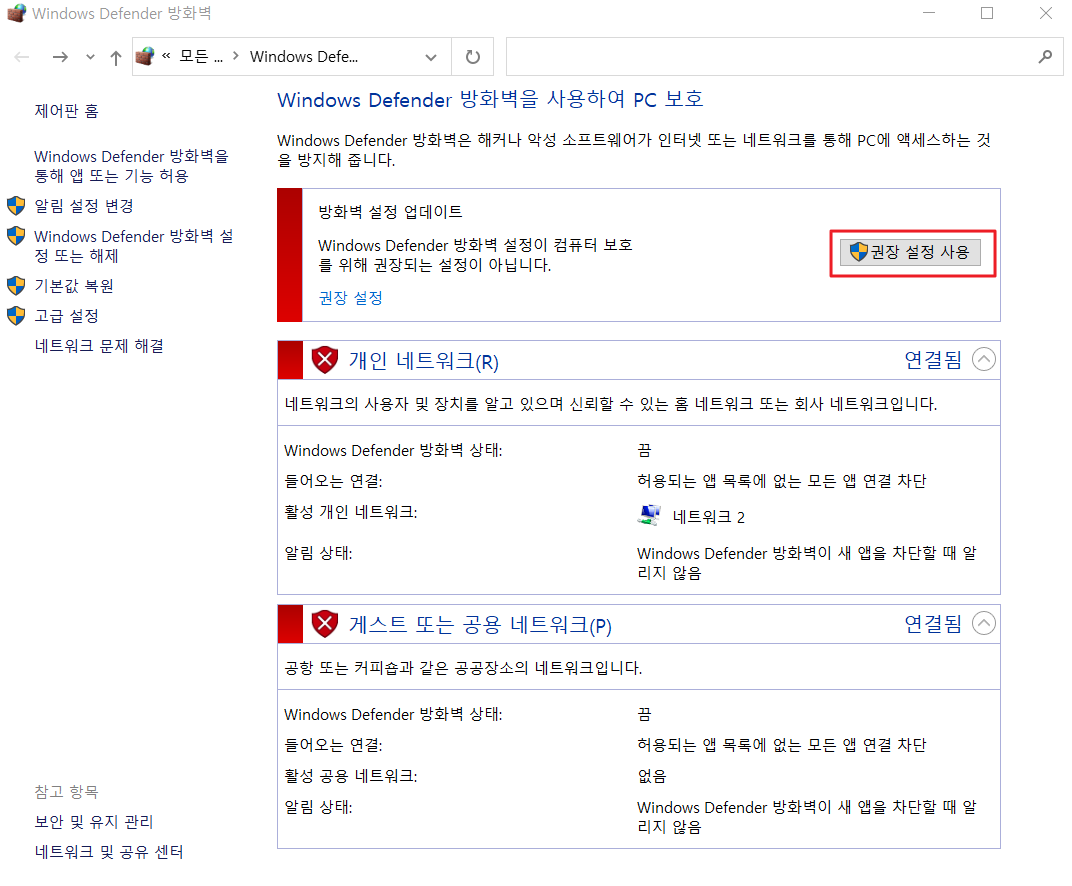Image resolution: width=1072 pixels, height=886 pixels.
Task: Click 활성 공용 네트워크 value 없음
Action: tap(652, 776)
